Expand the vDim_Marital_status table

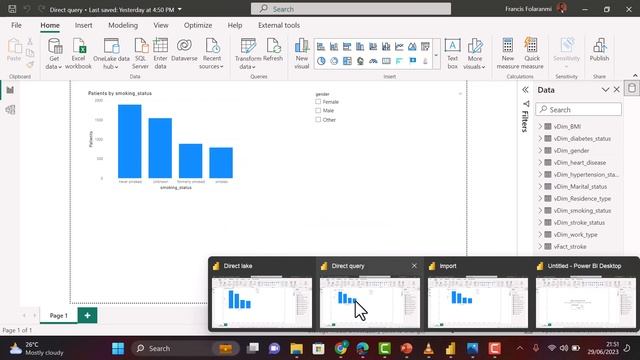(540, 187)
